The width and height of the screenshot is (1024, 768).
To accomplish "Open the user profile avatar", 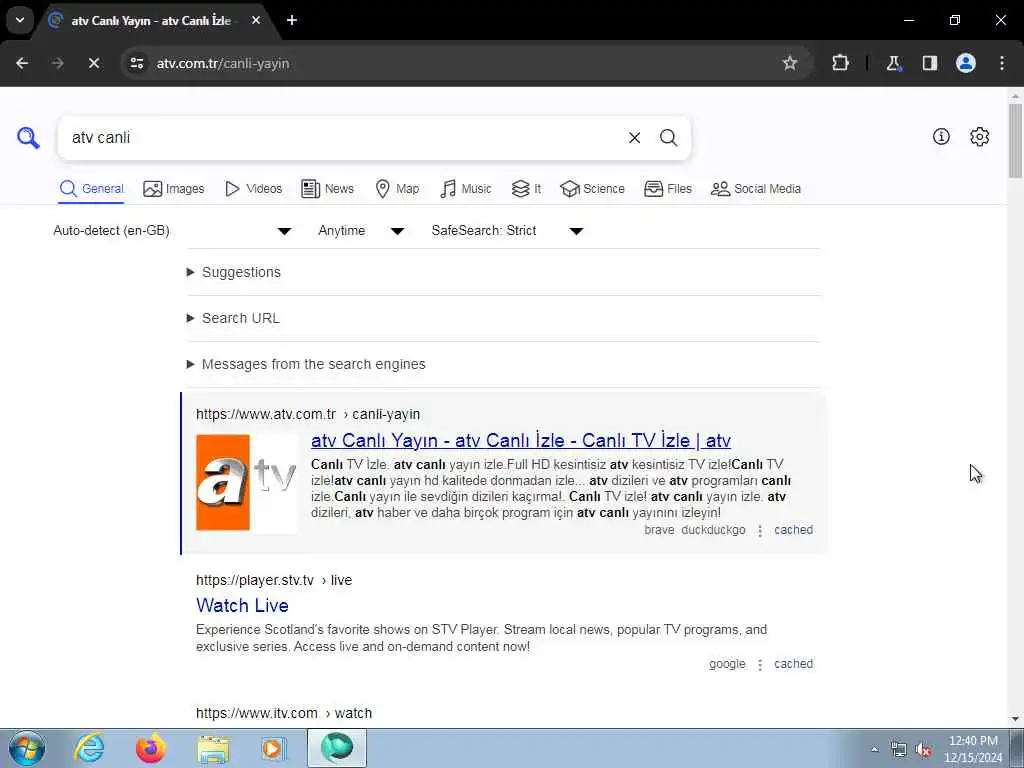I will pyautogui.click(x=966, y=63).
